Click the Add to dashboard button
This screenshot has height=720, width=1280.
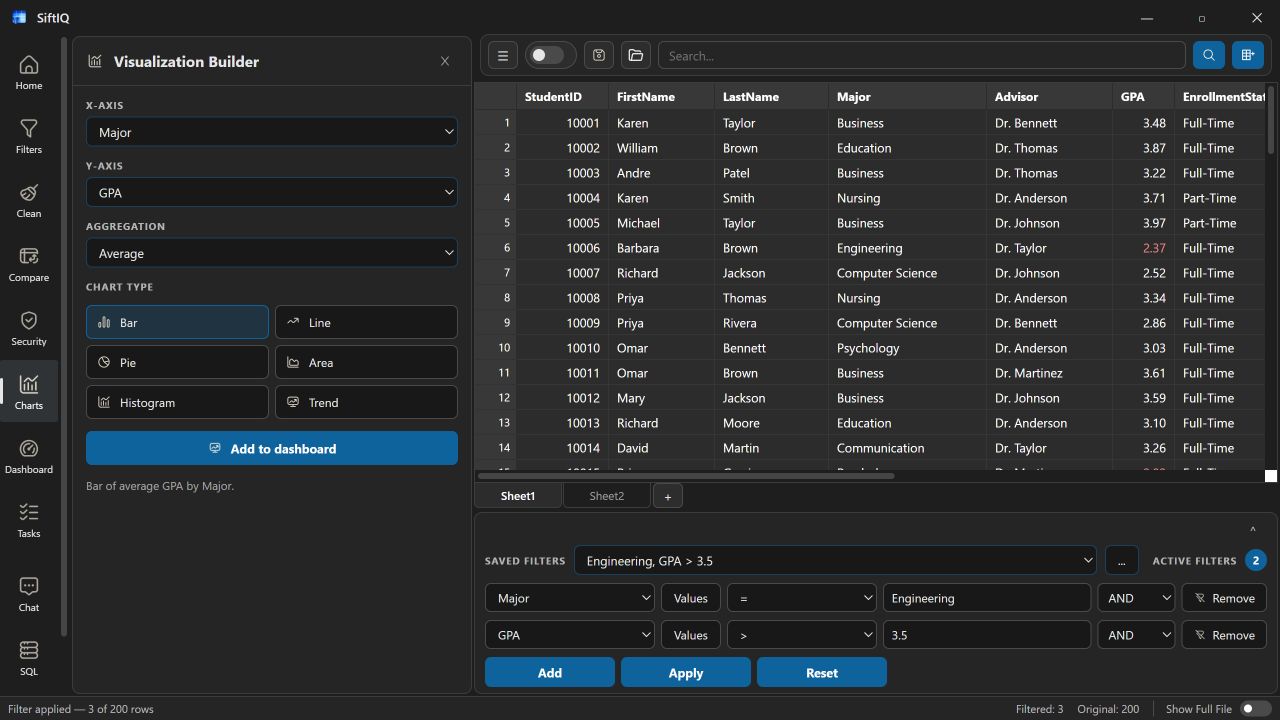pos(272,448)
